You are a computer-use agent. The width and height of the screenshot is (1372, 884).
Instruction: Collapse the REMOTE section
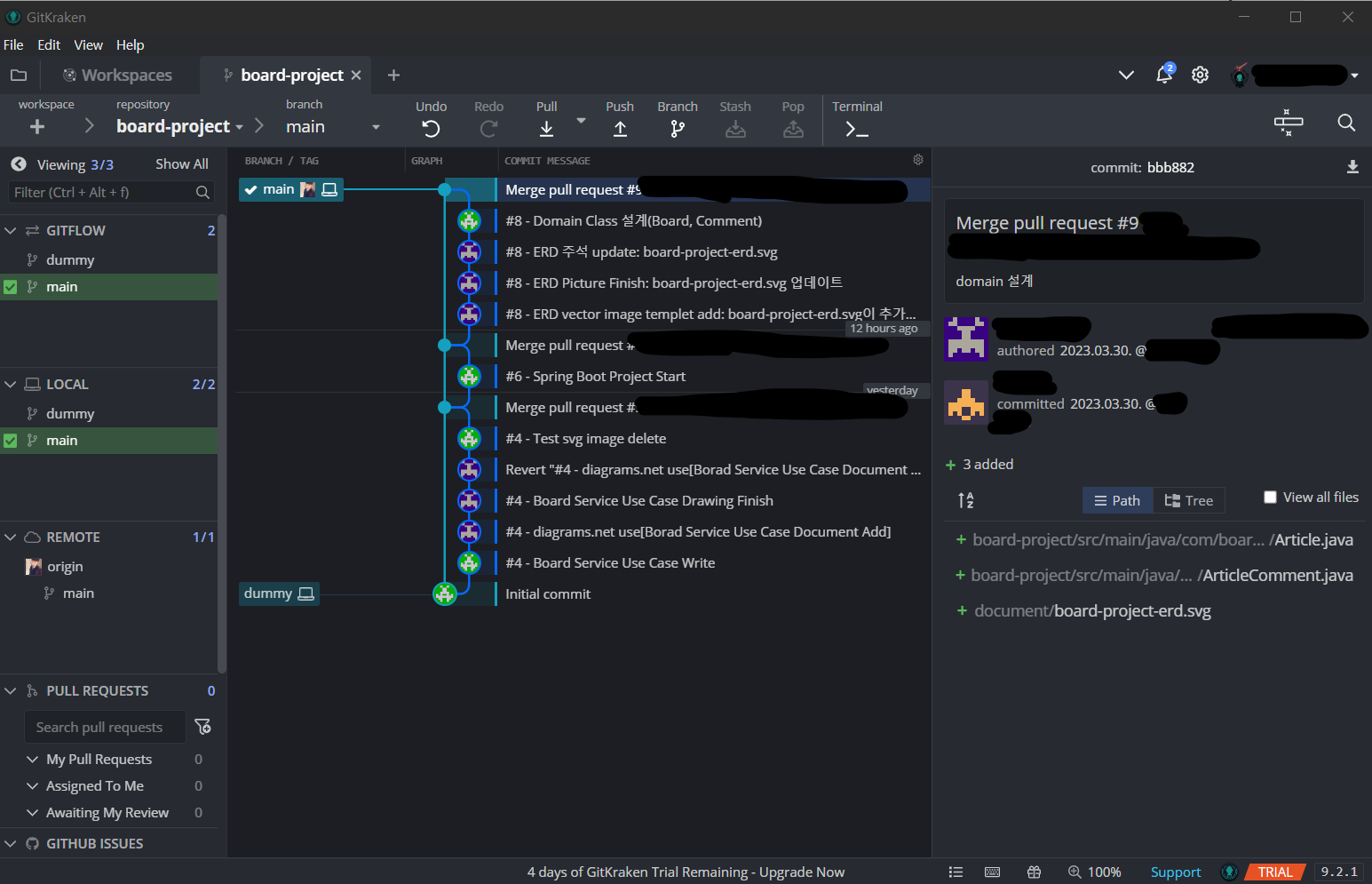[11, 538]
